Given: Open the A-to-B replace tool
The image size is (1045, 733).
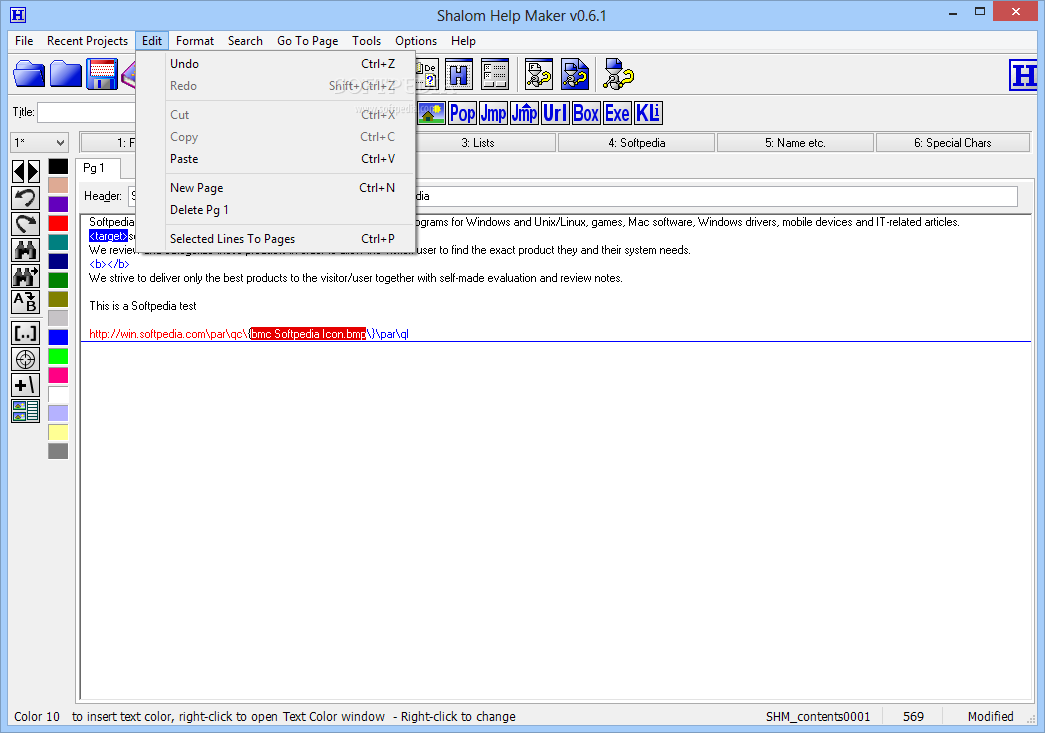Looking at the screenshot, I should [25, 302].
